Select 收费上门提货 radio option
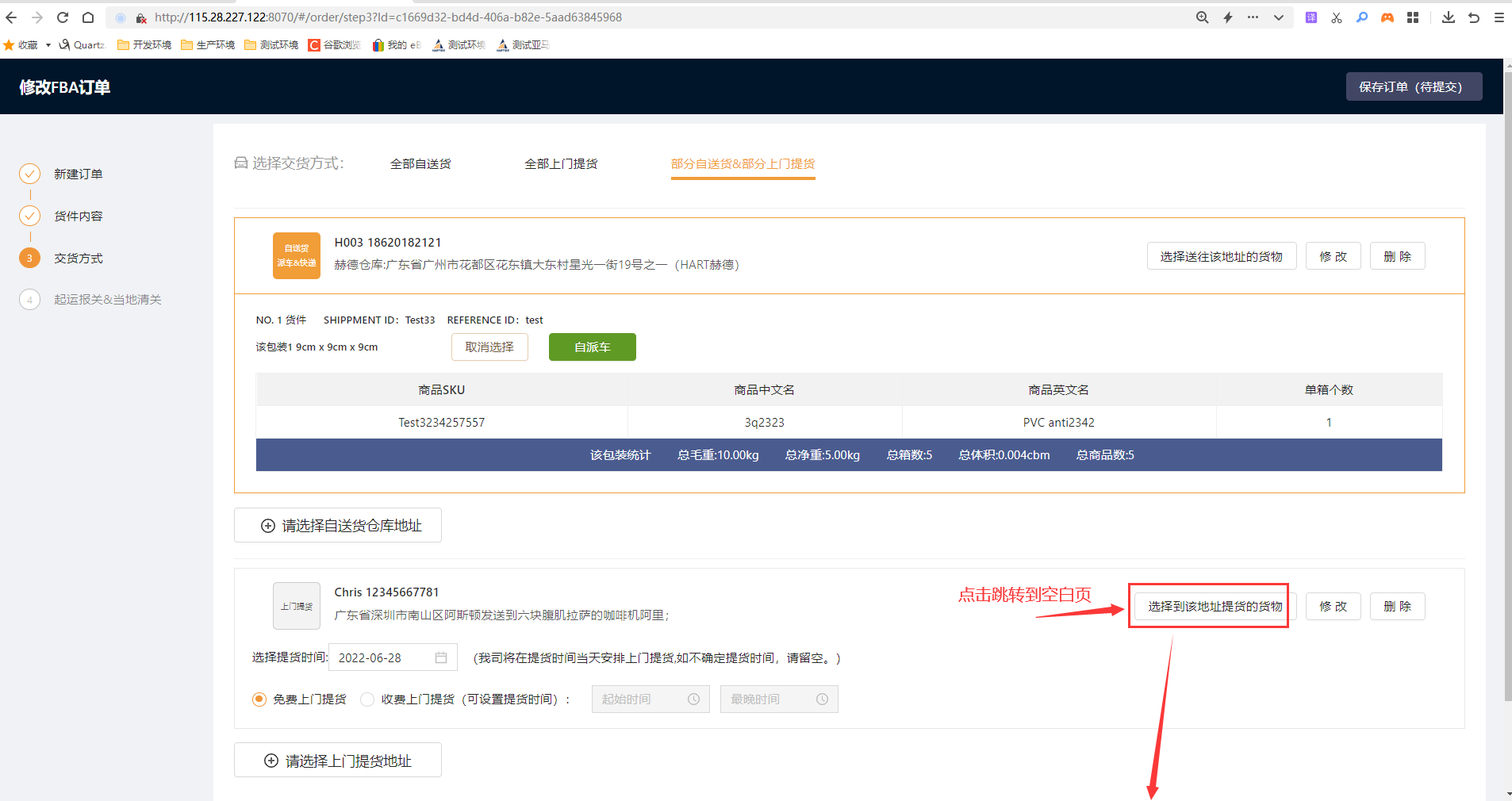Screen dimensions: 1512x801 pos(367,699)
